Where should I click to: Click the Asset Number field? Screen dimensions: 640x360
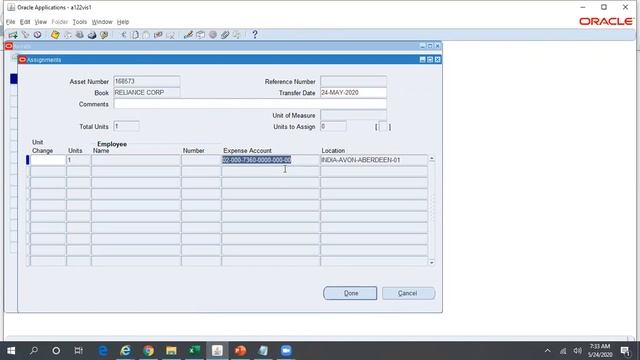coord(147,81)
